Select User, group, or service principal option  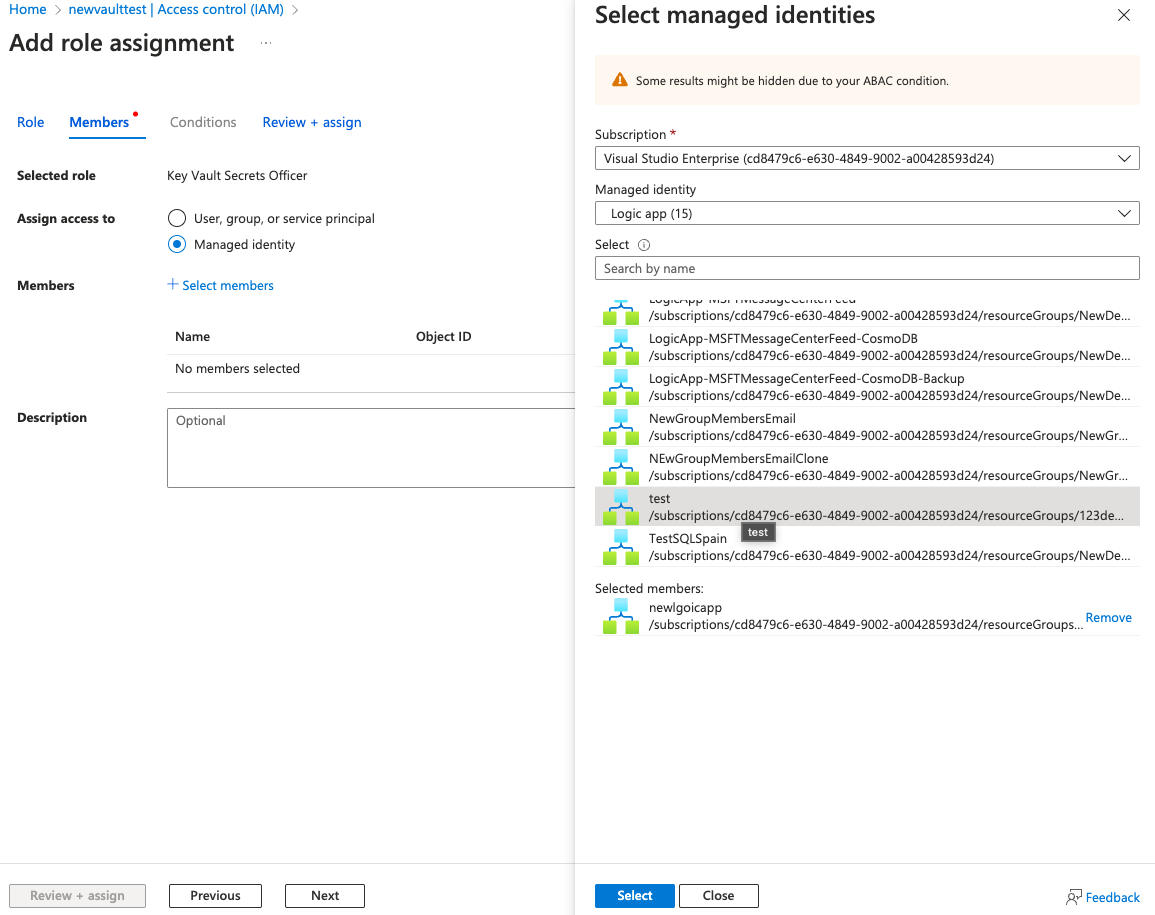(x=177, y=218)
